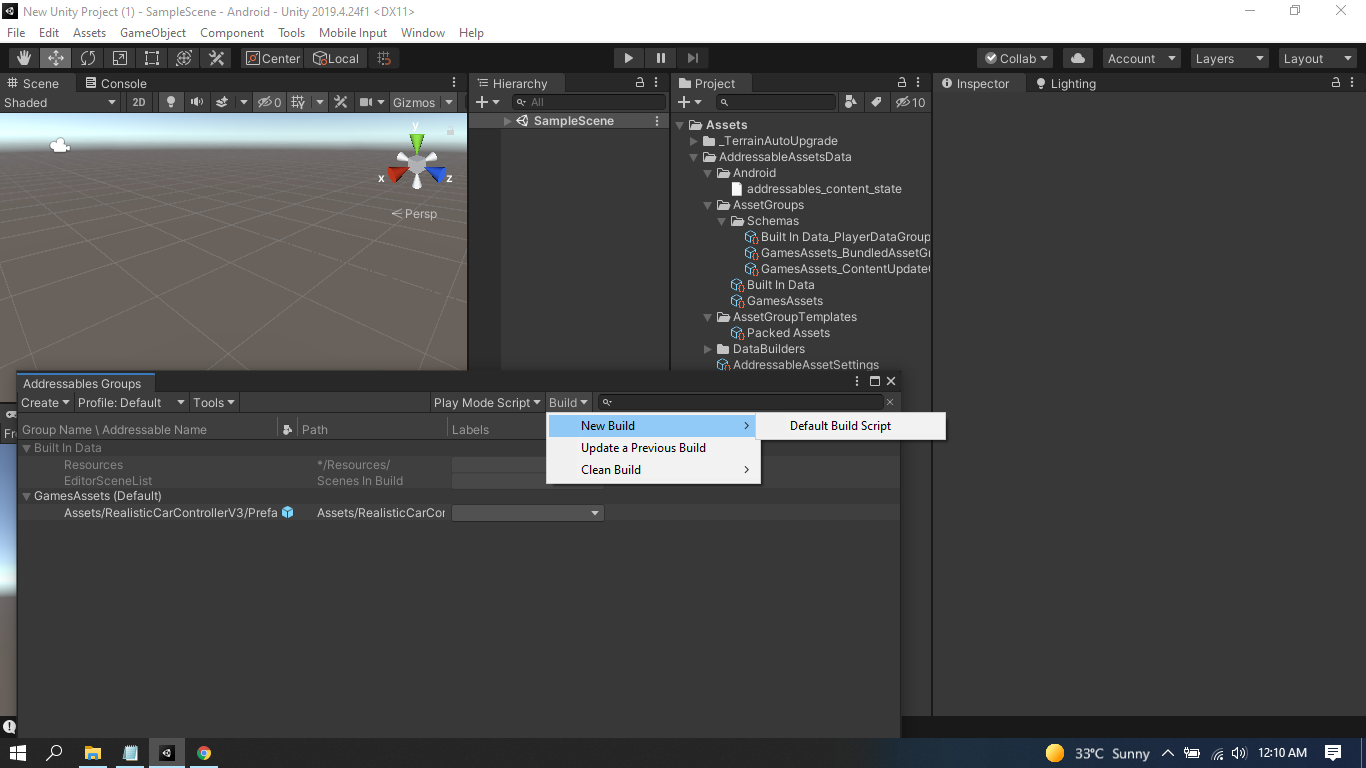Select the Move tool
1366x768 pixels.
pos(56,58)
